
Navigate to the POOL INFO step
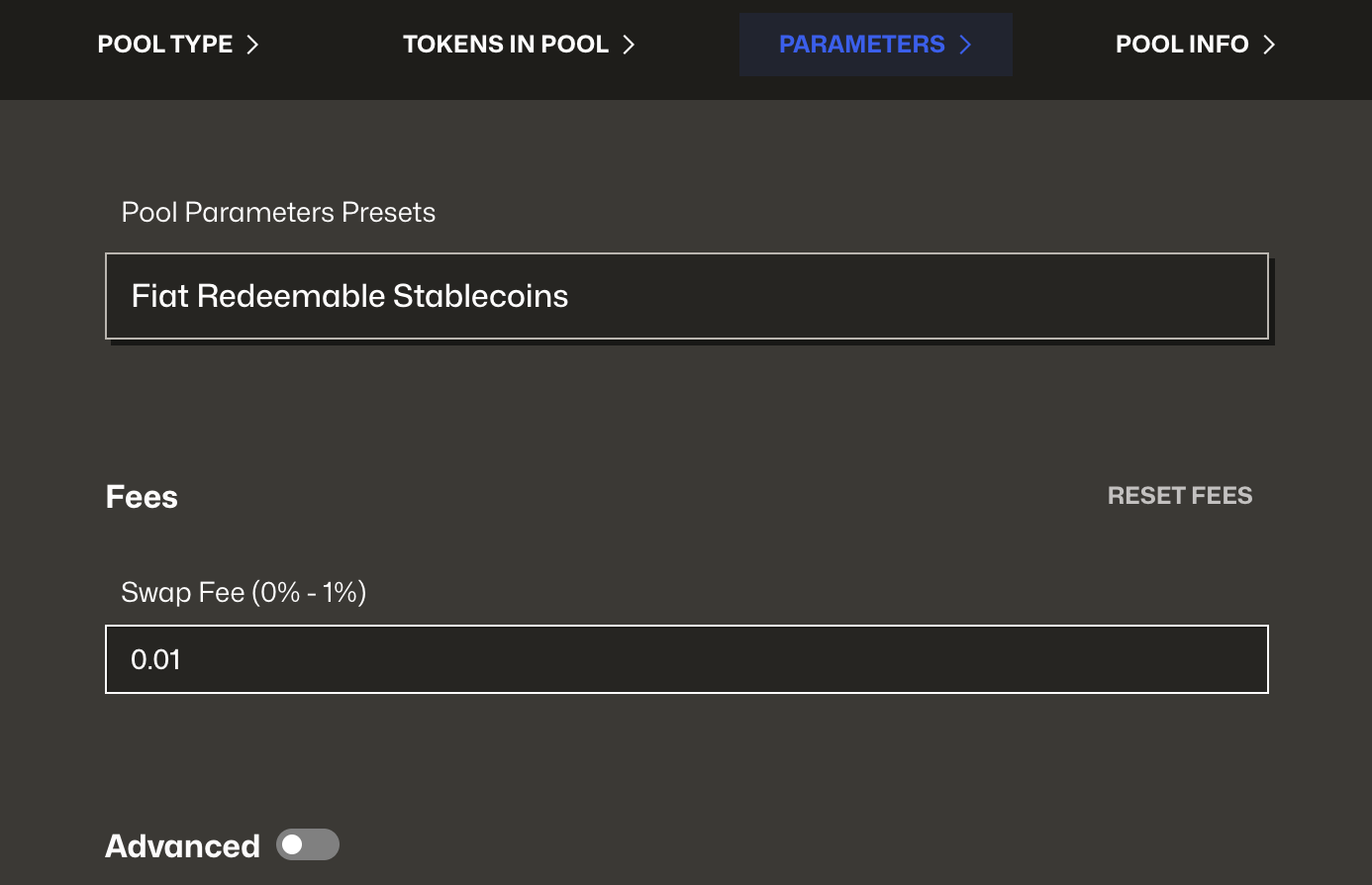pyautogui.click(x=1181, y=45)
